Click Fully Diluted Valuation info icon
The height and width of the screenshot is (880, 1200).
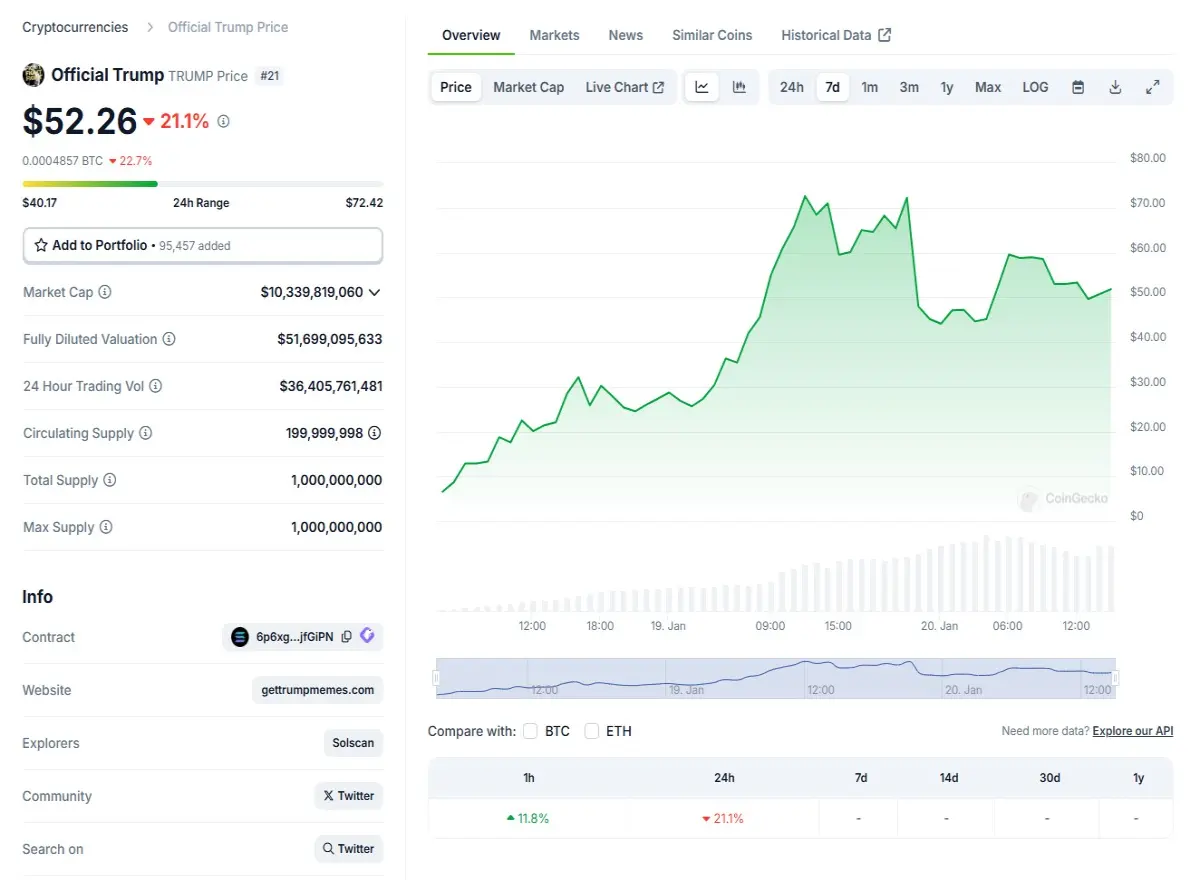[169, 339]
